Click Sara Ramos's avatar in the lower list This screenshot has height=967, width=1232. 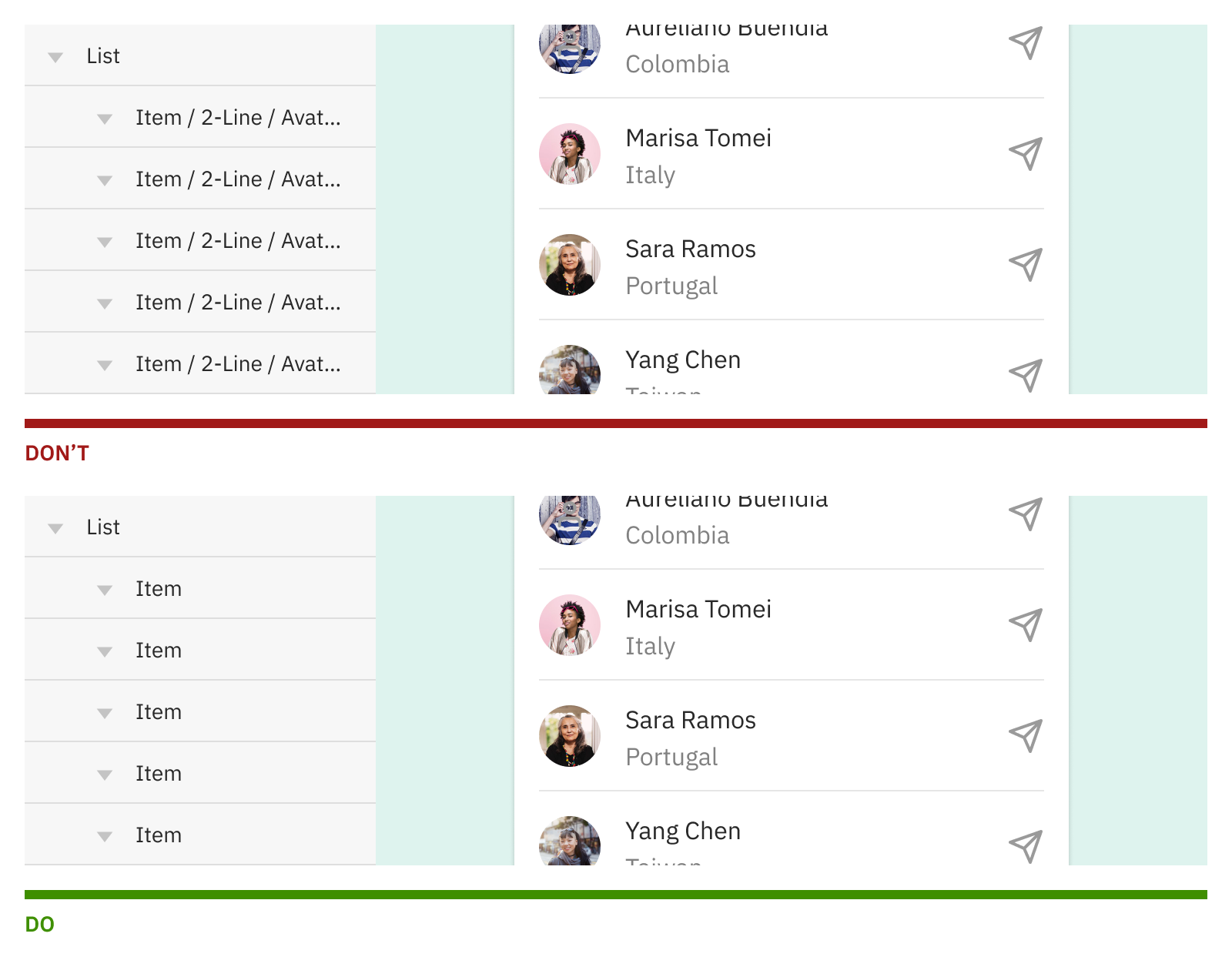(x=570, y=736)
